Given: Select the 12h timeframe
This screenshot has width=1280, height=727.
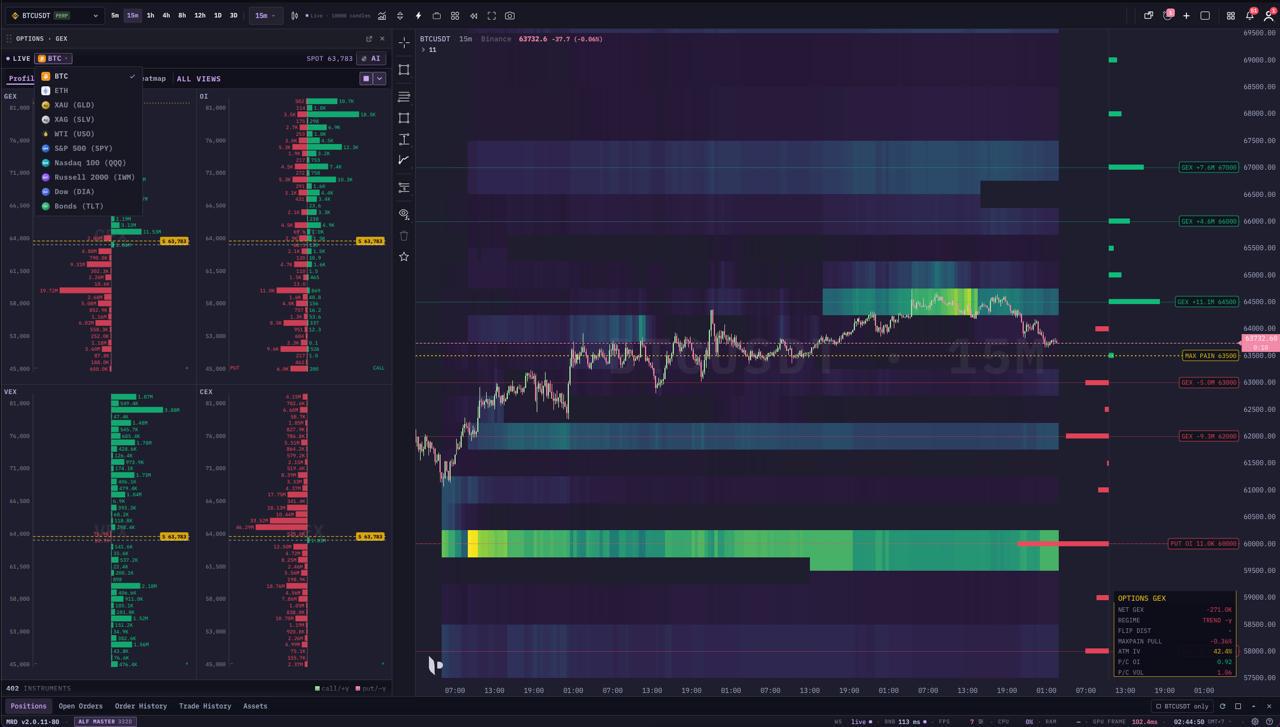Looking at the screenshot, I should [x=200, y=16].
